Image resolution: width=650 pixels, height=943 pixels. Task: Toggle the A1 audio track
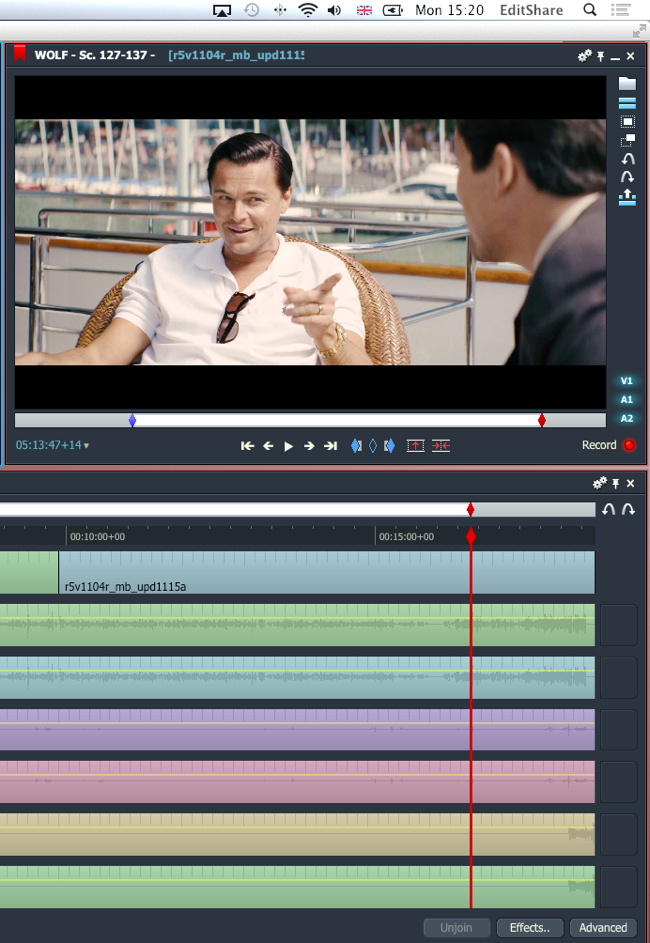(x=627, y=399)
